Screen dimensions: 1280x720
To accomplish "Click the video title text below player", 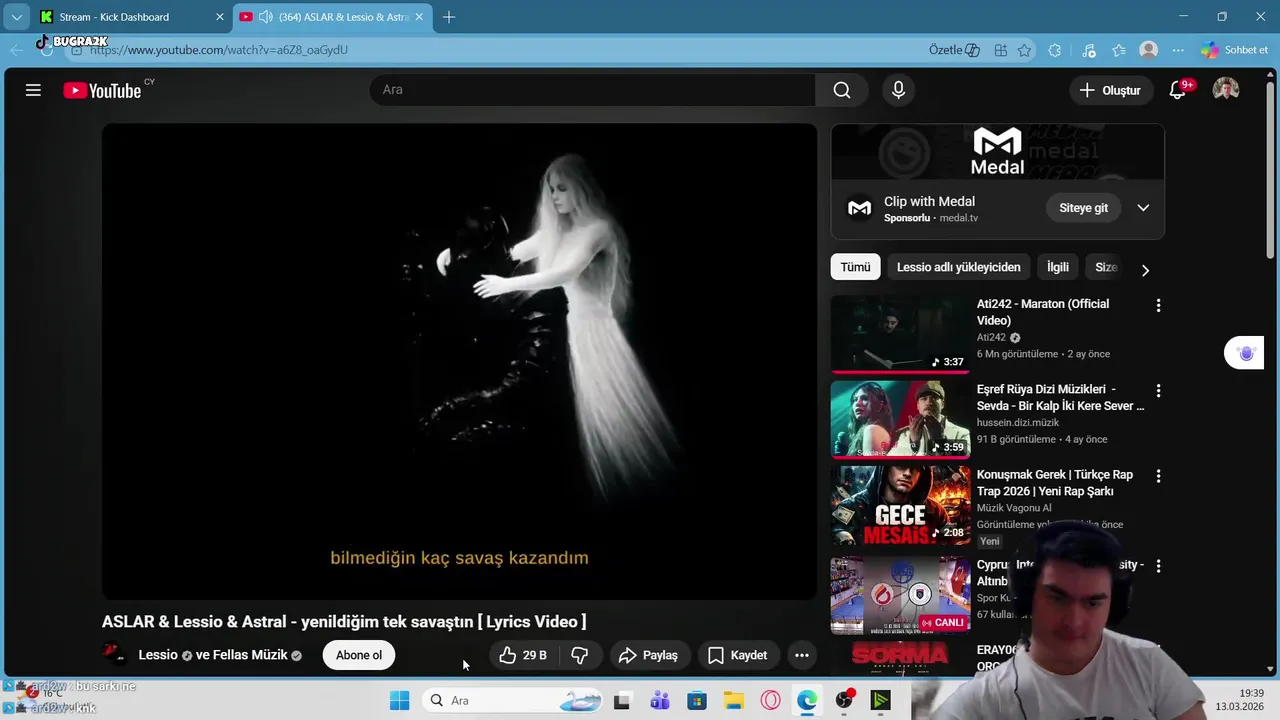I will coord(344,622).
